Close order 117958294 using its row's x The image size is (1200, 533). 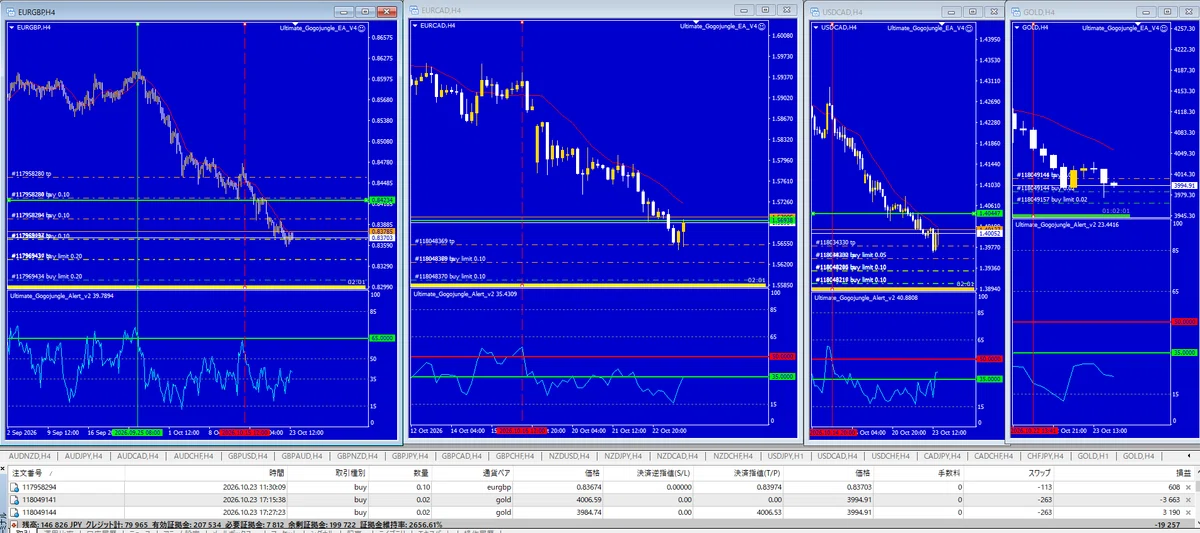pos(1188,485)
